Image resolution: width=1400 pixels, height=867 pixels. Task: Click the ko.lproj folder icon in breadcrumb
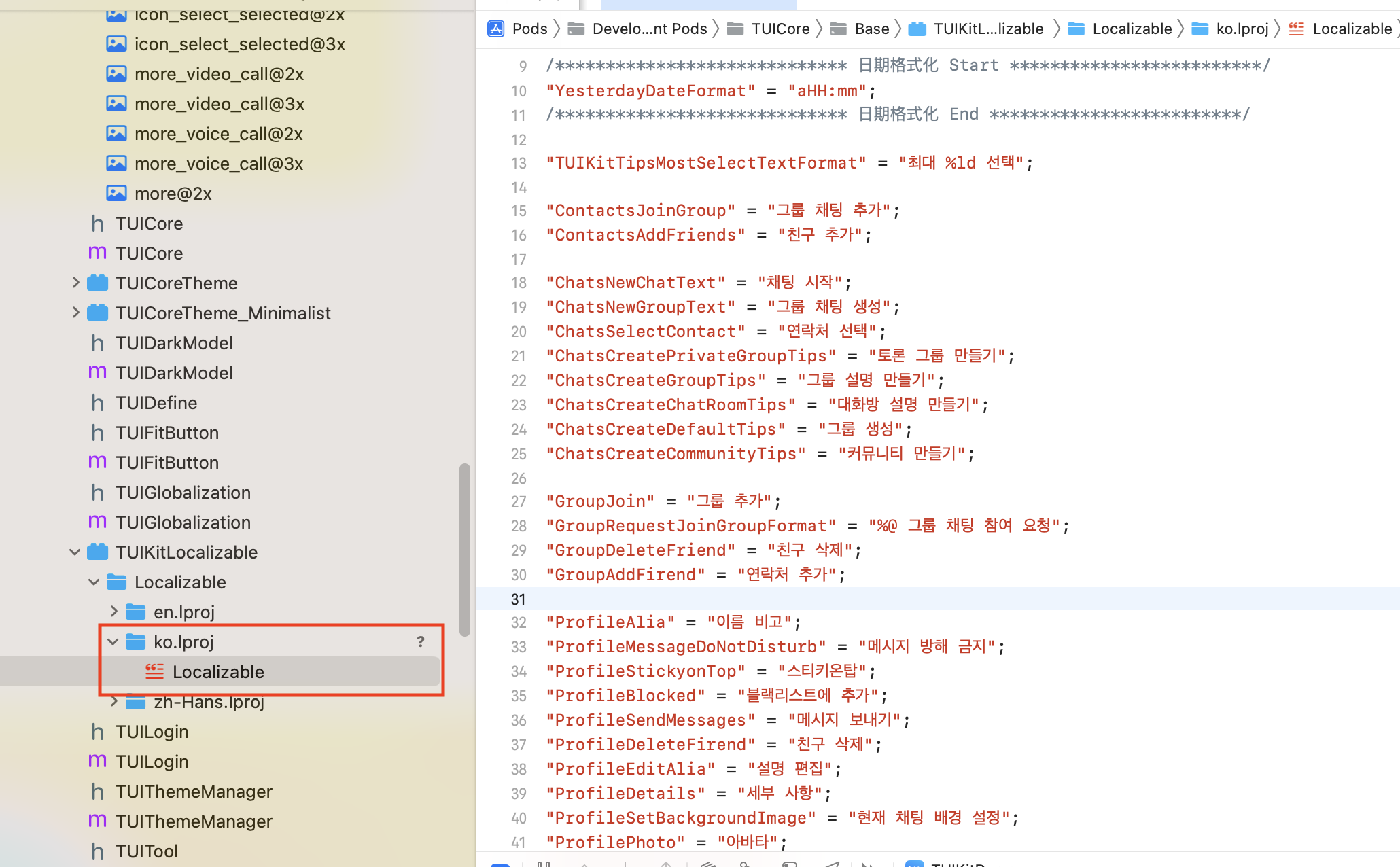(x=1200, y=29)
